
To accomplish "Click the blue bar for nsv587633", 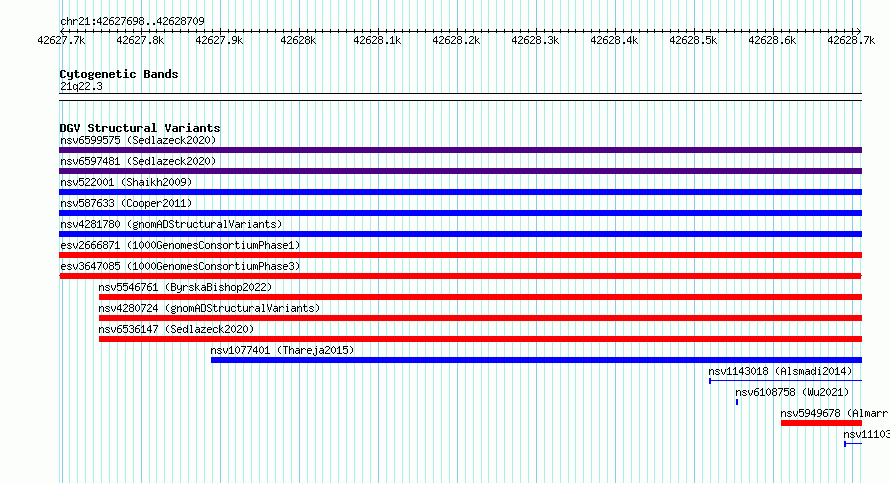I will click(460, 213).
